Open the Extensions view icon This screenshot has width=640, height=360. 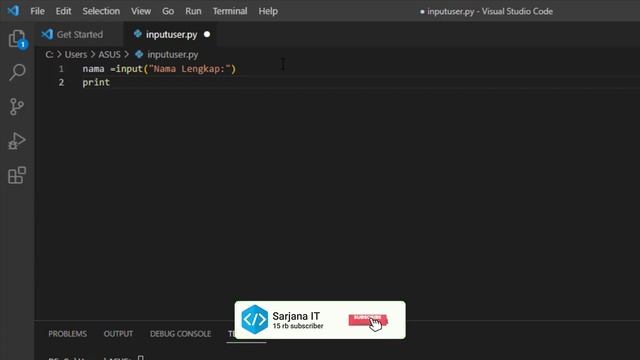coord(17,175)
